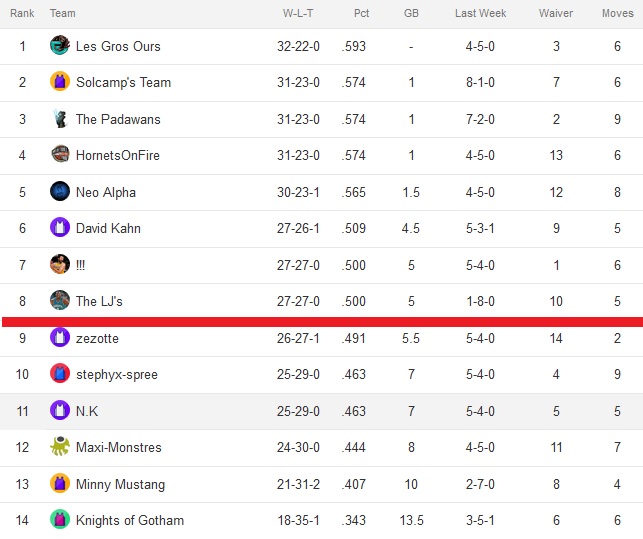Click Maxi-Monstres green monster icon
This screenshot has height=539, width=643.
60,447
